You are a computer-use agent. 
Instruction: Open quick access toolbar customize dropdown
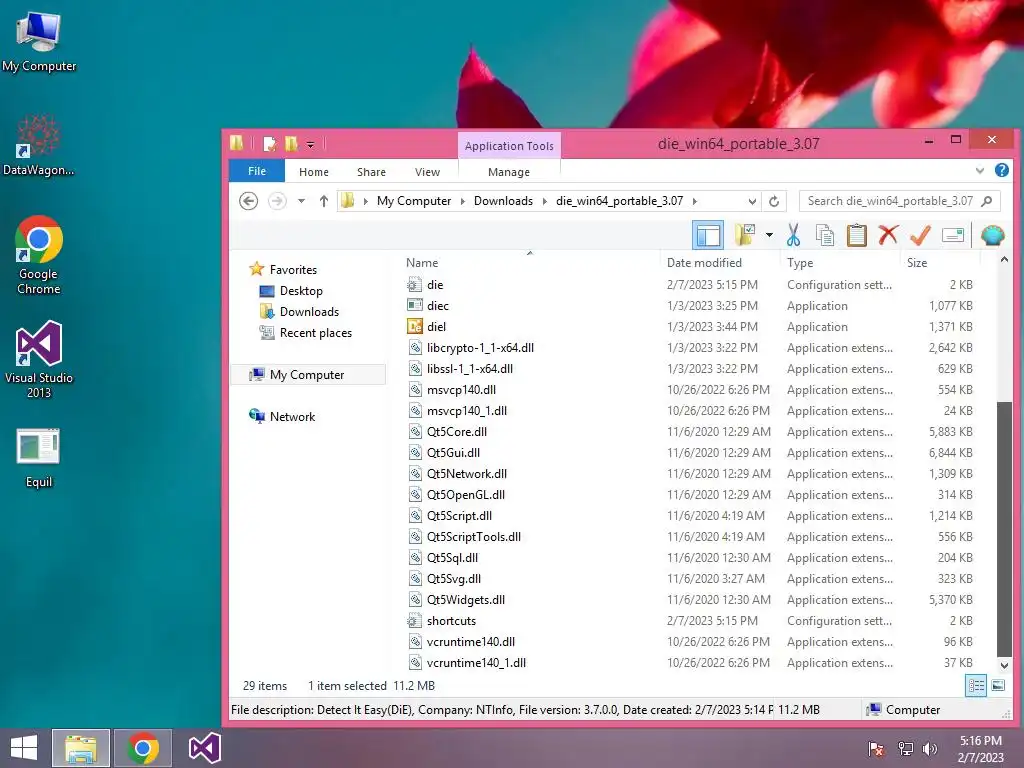click(x=310, y=144)
